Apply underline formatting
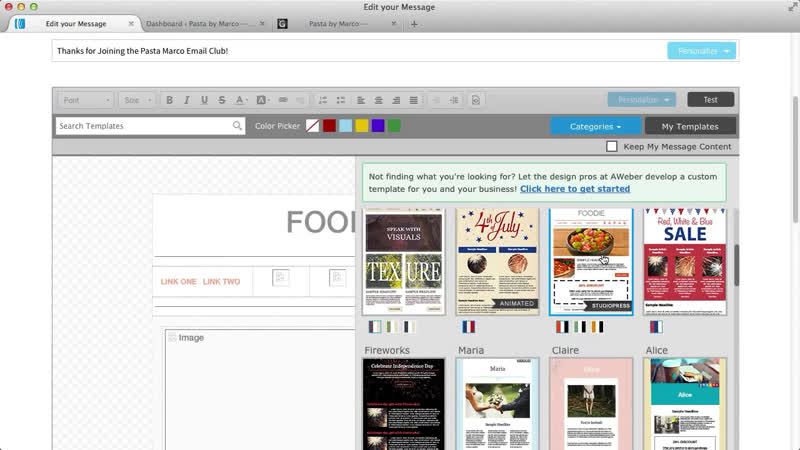 [204, 100]
